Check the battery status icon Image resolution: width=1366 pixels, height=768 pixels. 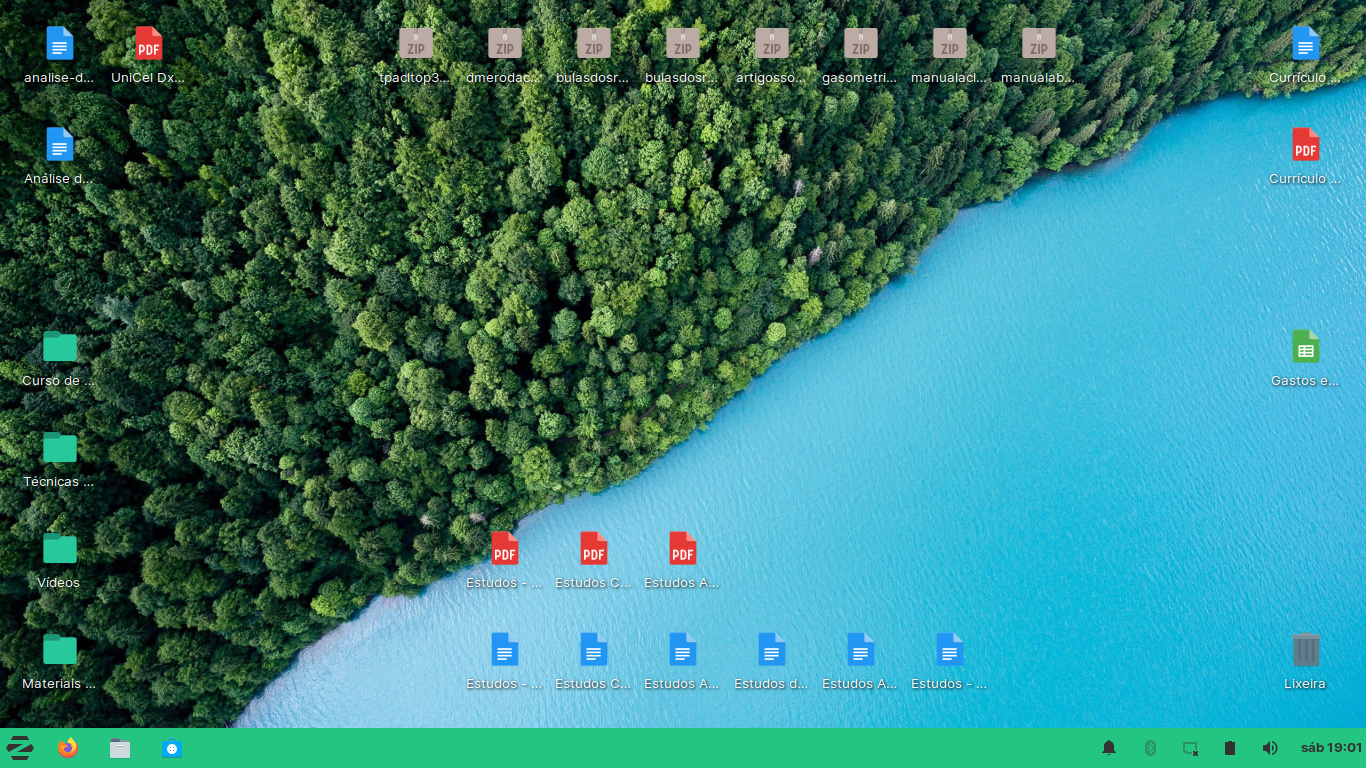[1230, 748]
